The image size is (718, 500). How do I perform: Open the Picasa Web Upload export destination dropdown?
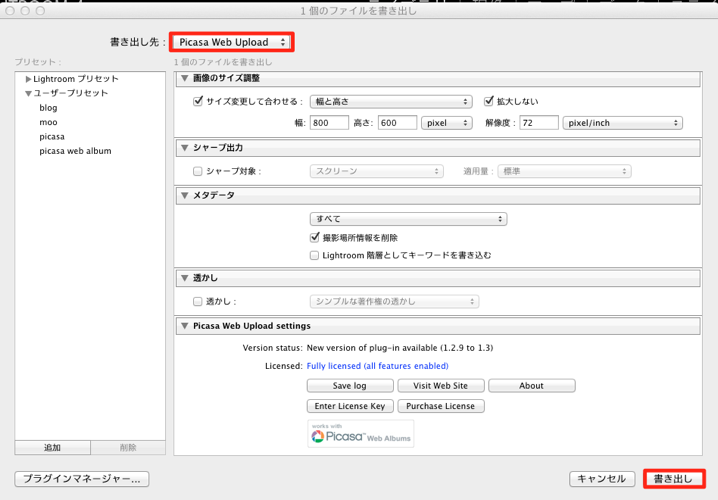click(232, 42)
